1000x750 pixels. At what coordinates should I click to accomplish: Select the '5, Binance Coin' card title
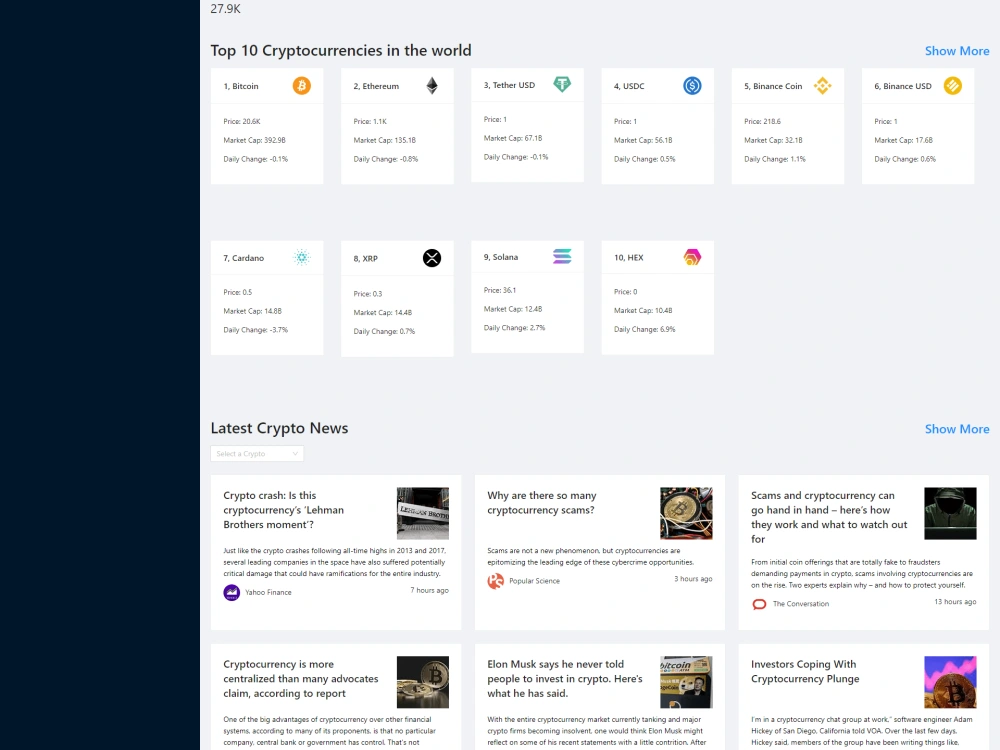[773, 86]
